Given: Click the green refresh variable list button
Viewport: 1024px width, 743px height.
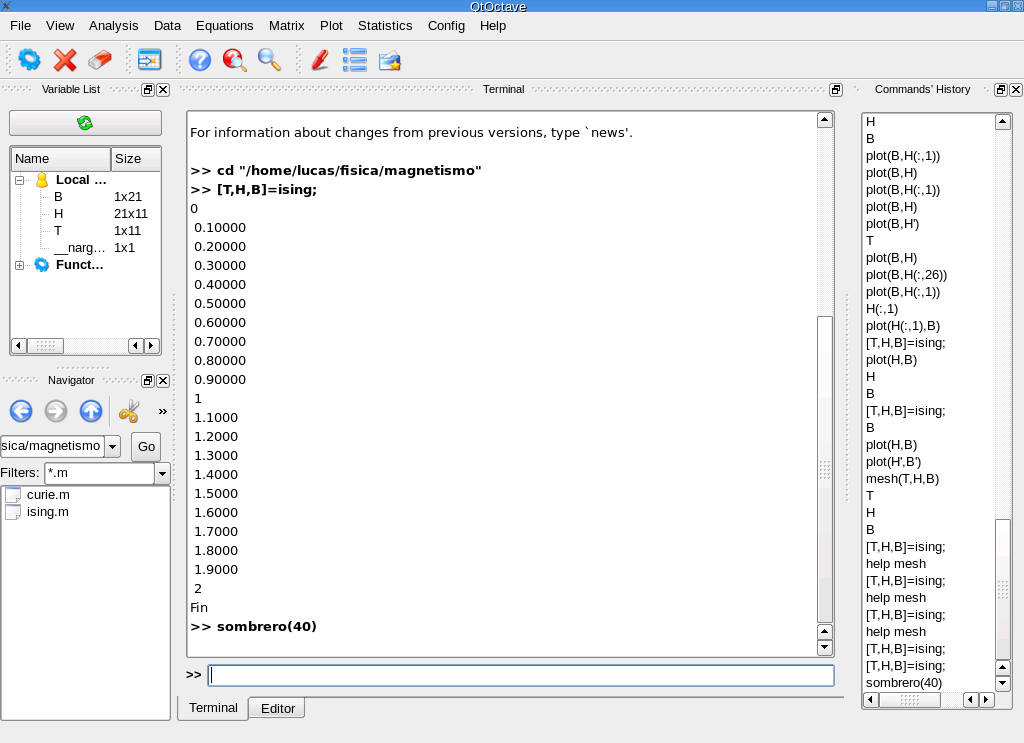Looking at the screenshot, I should point(86,123).
